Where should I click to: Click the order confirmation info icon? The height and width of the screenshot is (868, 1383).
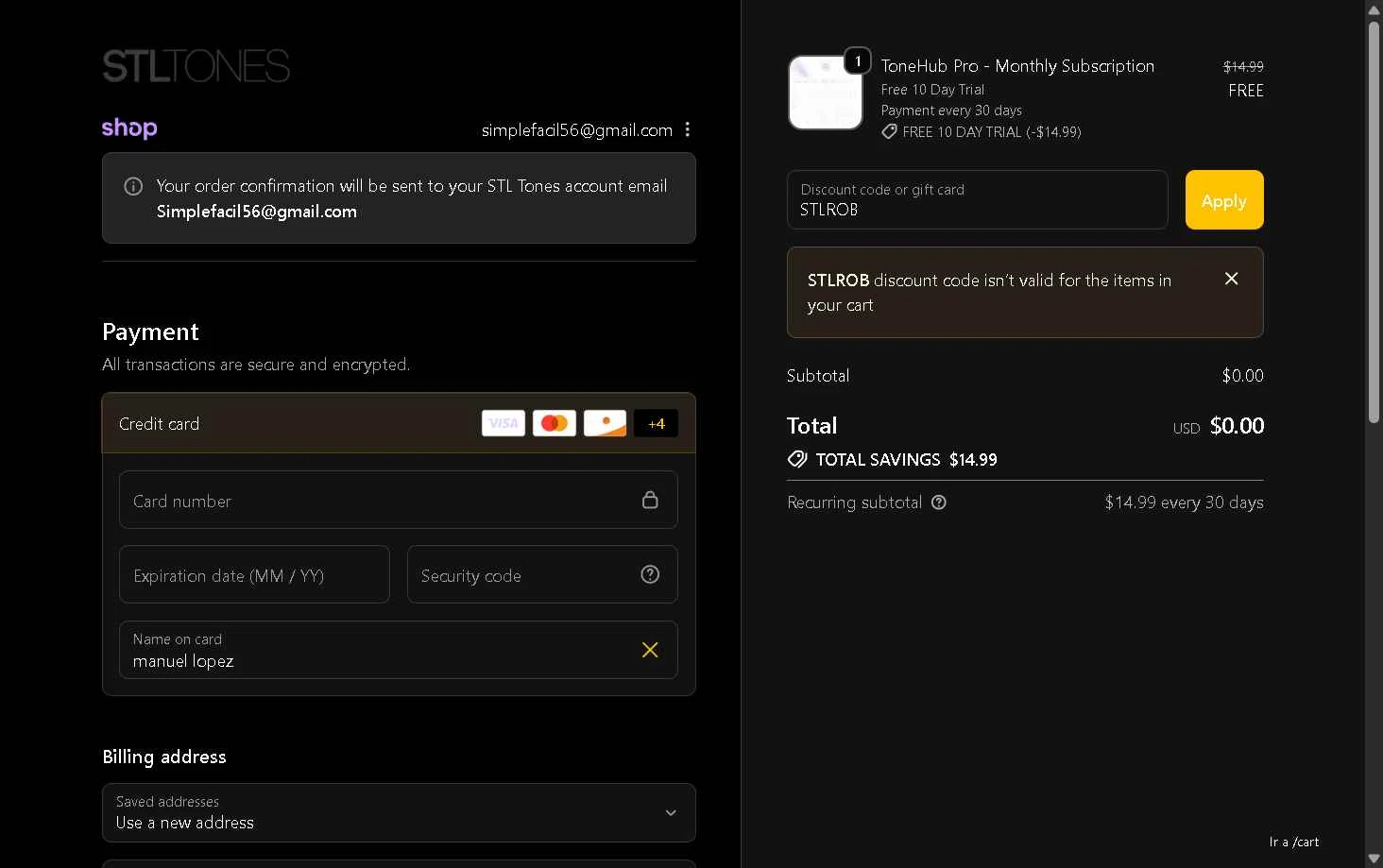133,186
